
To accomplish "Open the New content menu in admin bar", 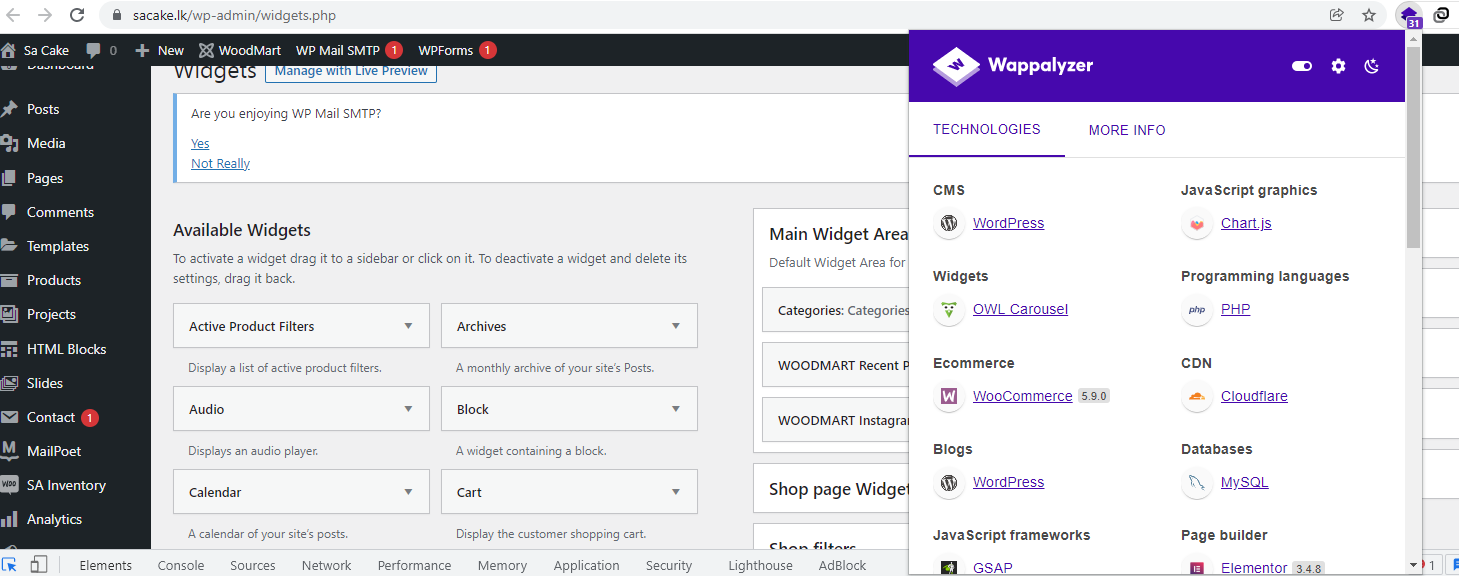I will (159, 50).
